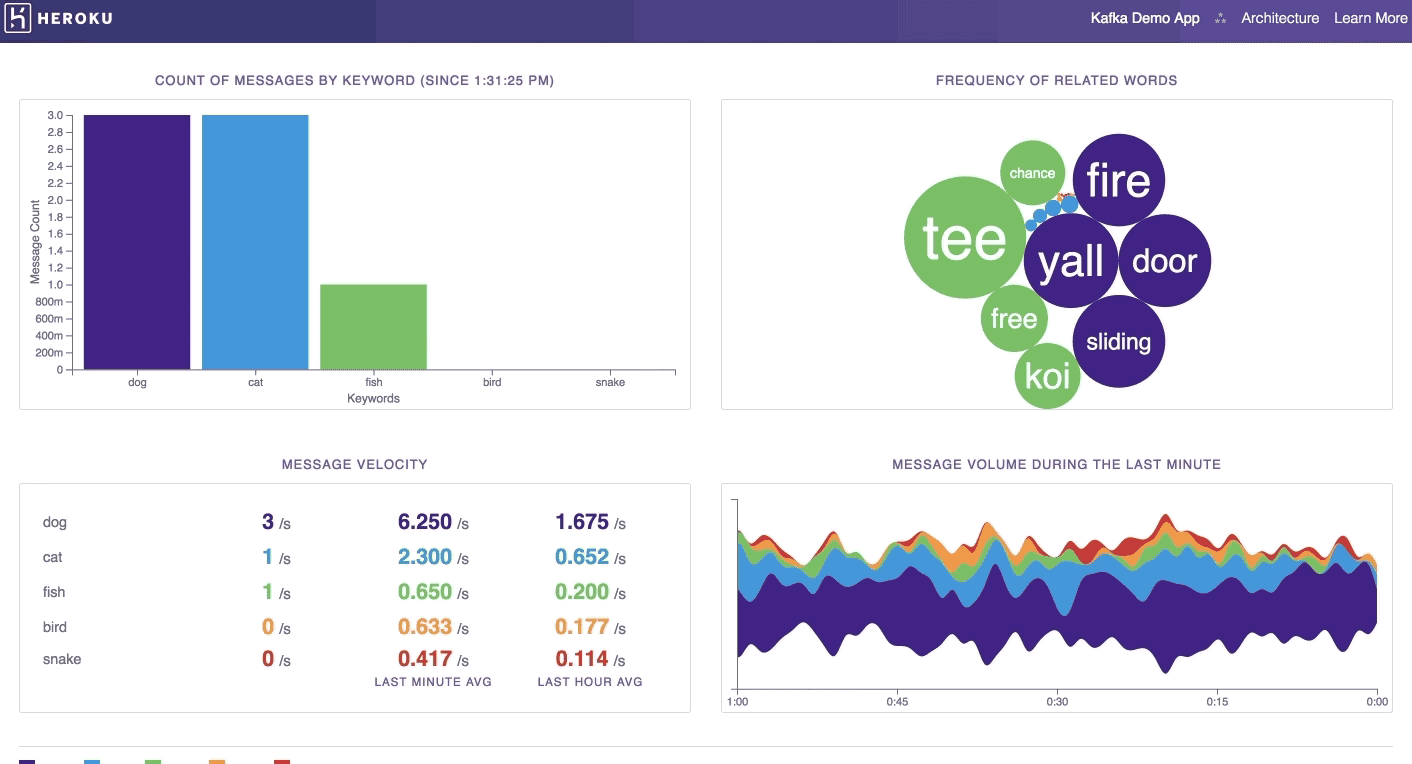Select the 'yall' bubble
The height and width of the screenshot is (764, 1412).
[x=1070, y=259]
